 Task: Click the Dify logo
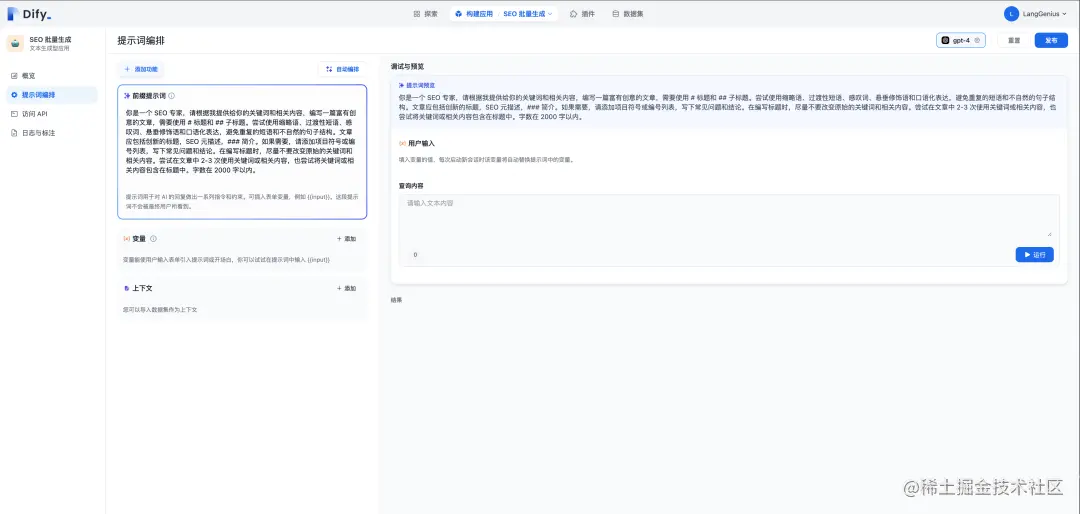(x=29, y=14)
